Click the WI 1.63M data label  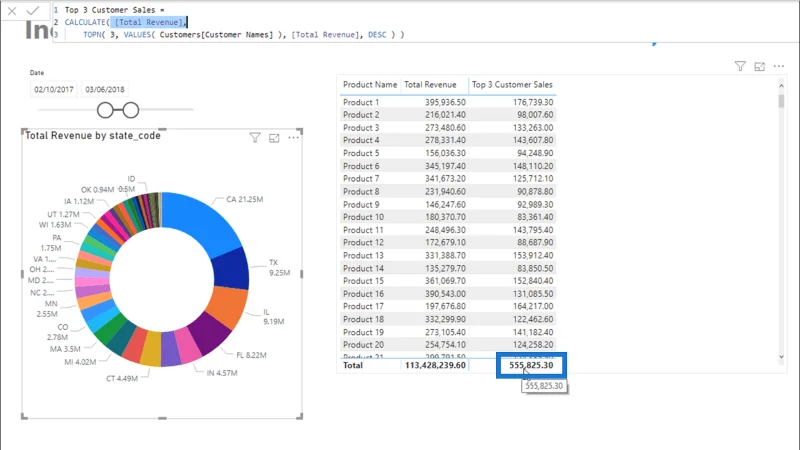coord(55,225)
